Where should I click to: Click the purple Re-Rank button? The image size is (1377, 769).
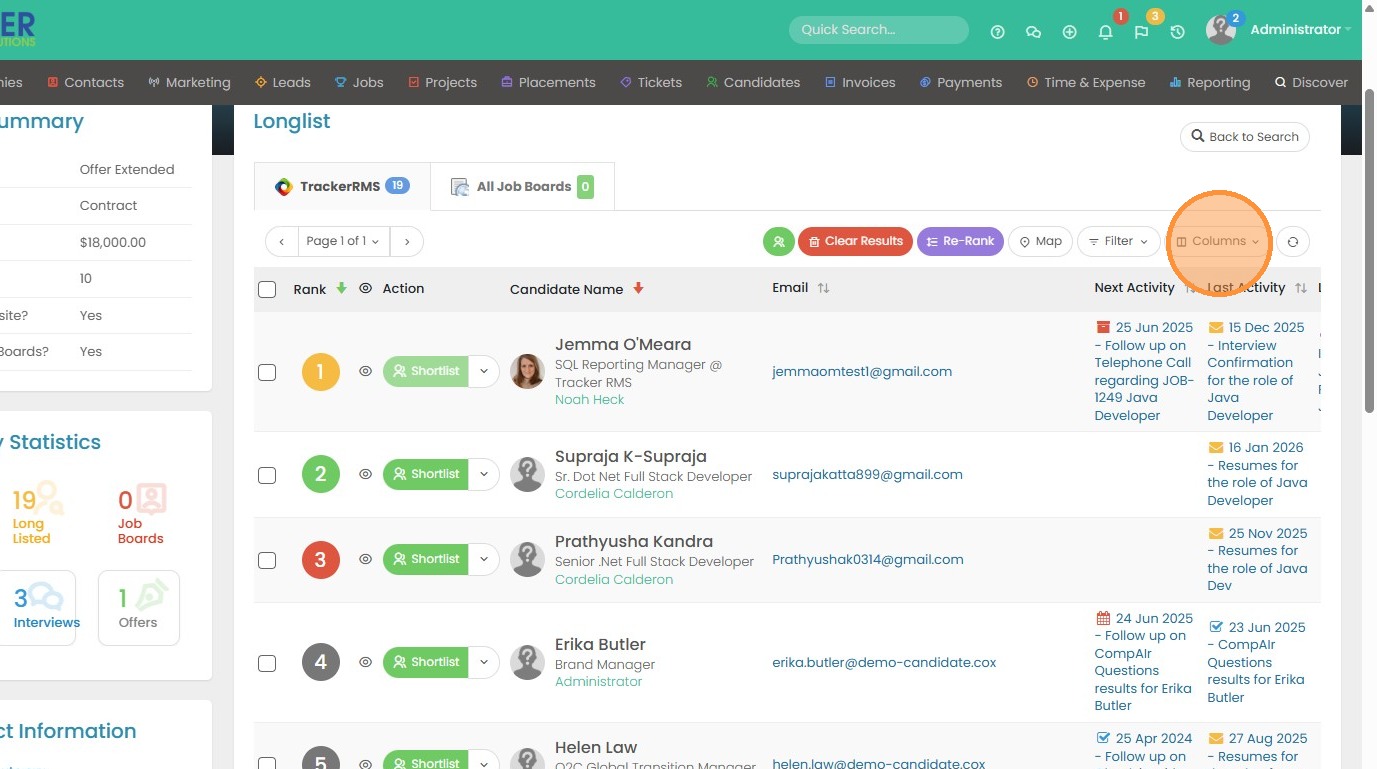960,241
